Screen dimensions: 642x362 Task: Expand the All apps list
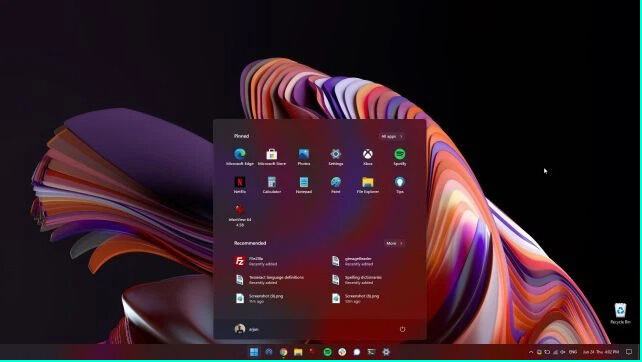coord(392,136)
